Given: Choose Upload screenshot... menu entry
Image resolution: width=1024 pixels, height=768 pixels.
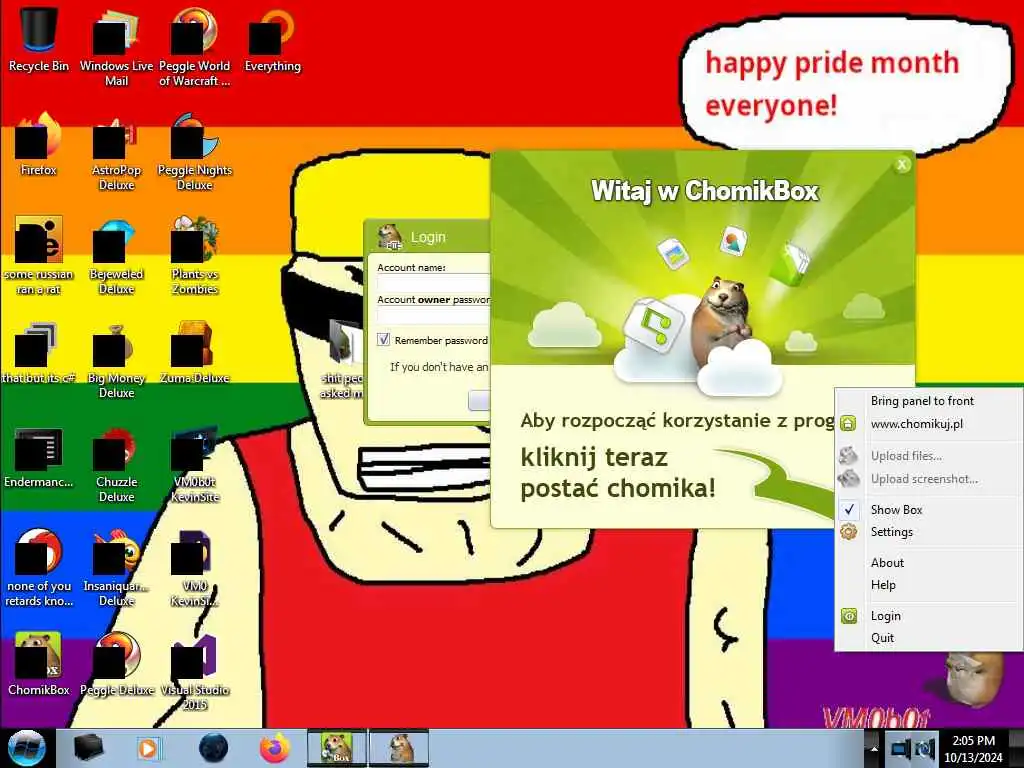Looking at the screenshot, I should tap(929, 479).
